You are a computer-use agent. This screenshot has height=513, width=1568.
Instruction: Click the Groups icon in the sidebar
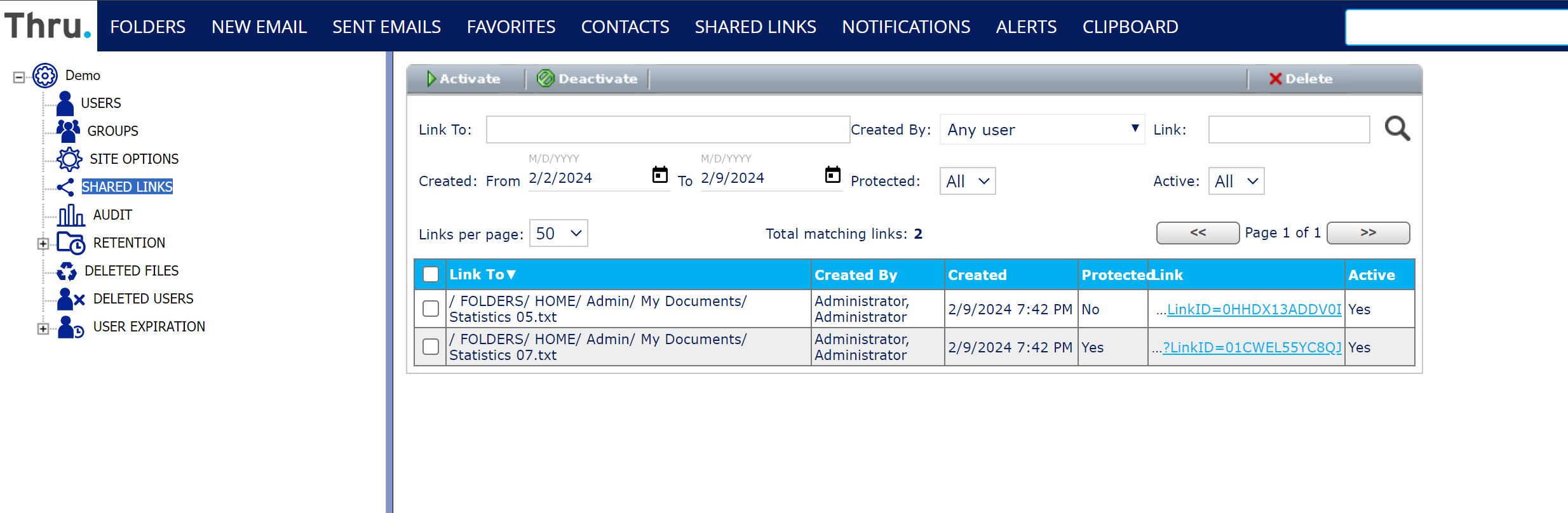point(68,131)
